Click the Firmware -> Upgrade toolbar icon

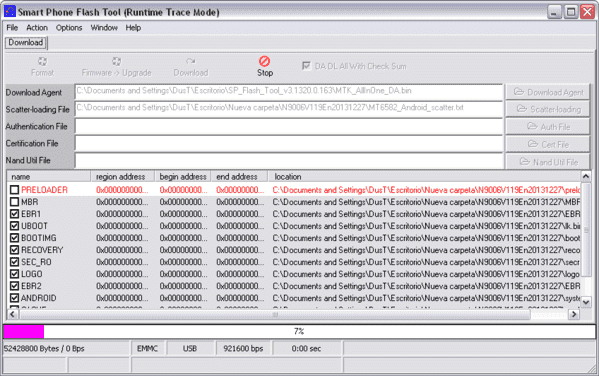click(116, 61)
